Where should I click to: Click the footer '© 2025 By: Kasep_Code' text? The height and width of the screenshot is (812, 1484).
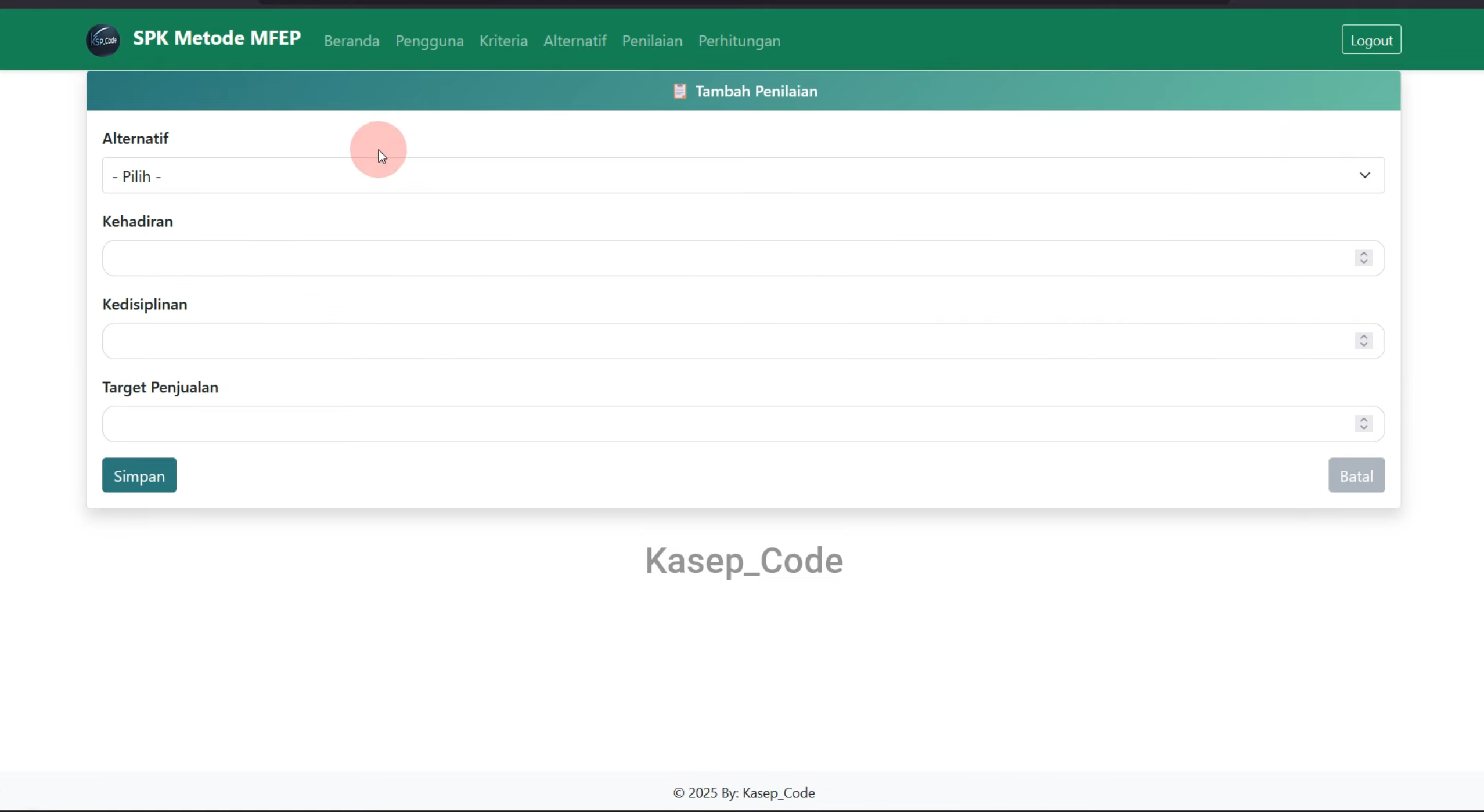tap(744, 793)
